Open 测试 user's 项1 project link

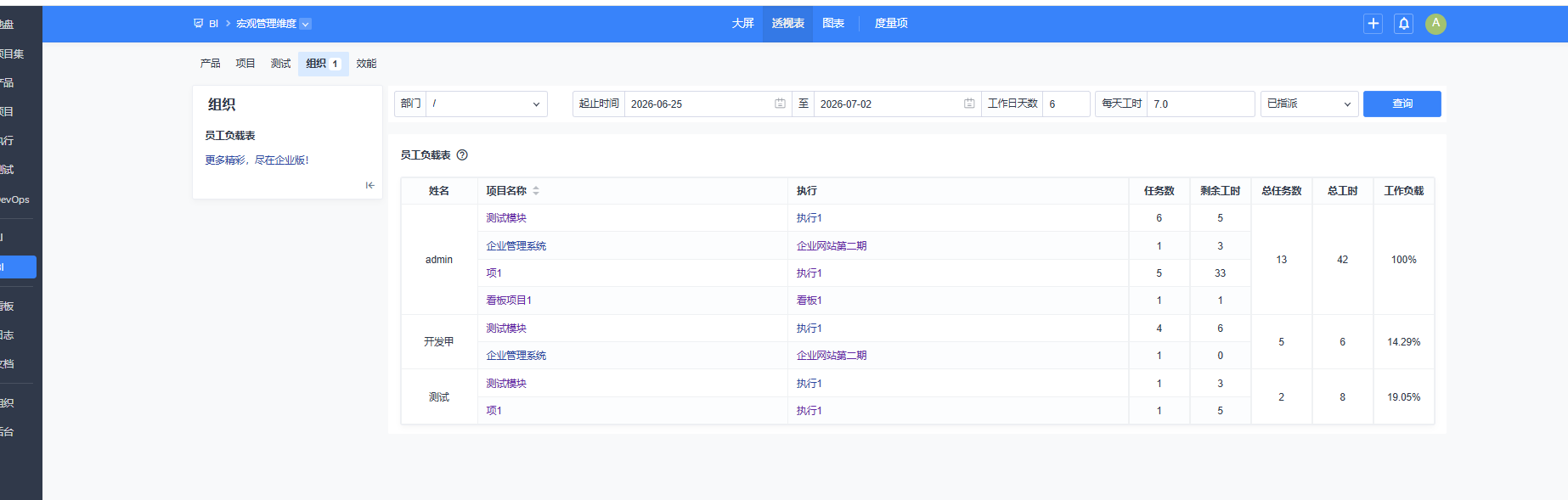494,411
